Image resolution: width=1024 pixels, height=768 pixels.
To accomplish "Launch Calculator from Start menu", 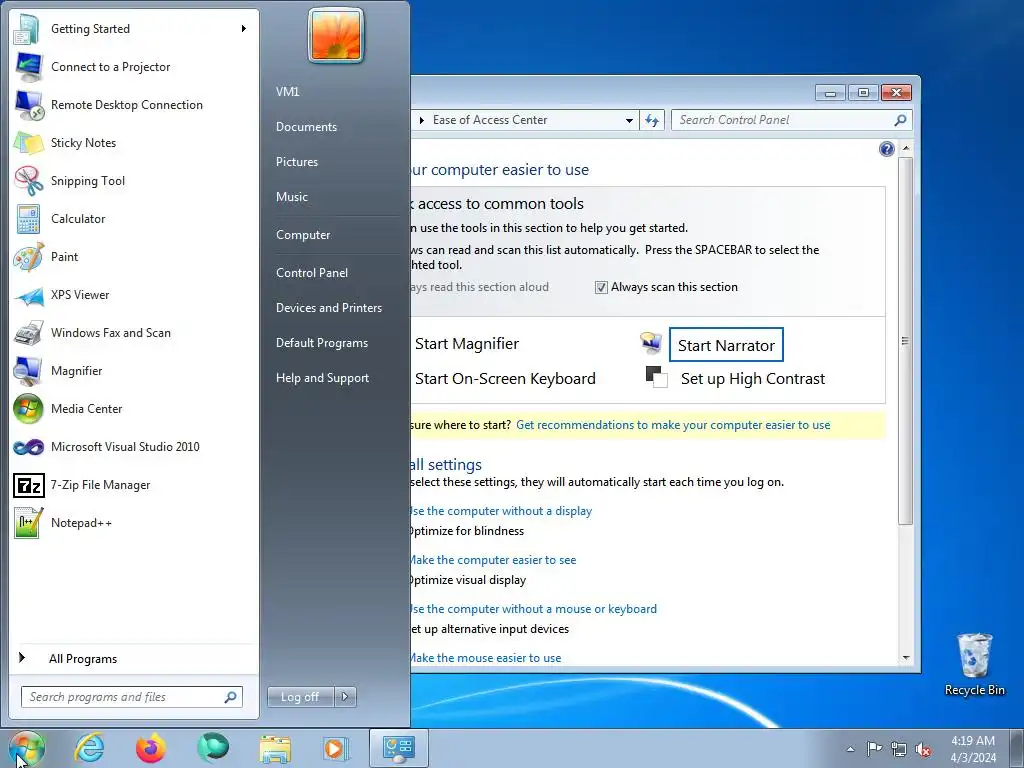I will click(134, 219).
